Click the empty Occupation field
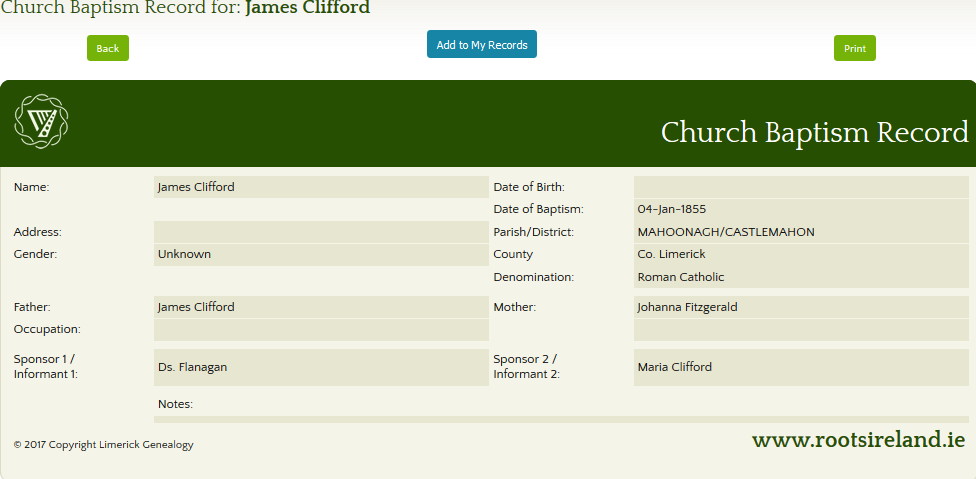The height and width of the screenshot is (479, 976). point(321,329)
